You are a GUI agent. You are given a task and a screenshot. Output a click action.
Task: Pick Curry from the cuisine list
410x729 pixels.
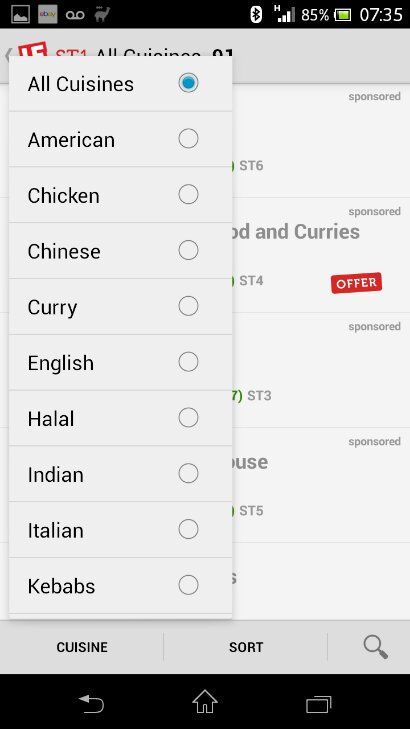coord(120,307)
